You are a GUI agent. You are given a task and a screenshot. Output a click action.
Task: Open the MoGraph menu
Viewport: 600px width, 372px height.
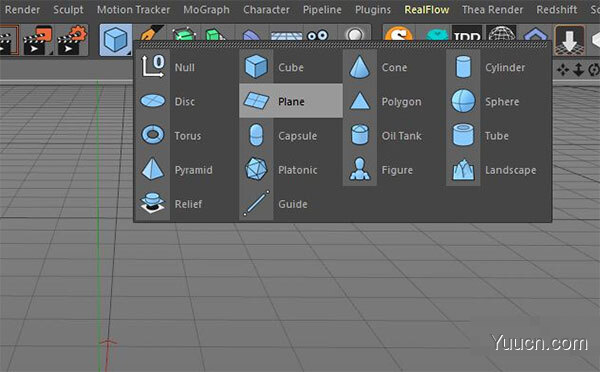[206, 10]
